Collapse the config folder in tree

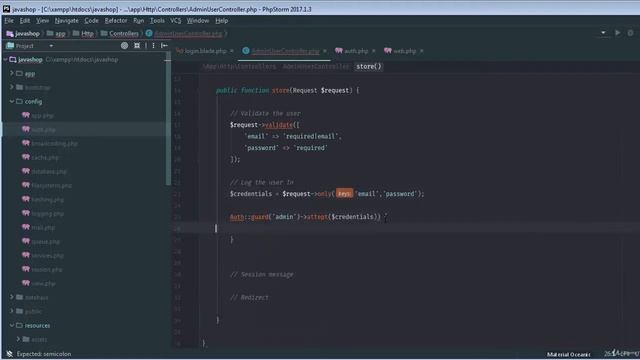click(x=12, y=101)
